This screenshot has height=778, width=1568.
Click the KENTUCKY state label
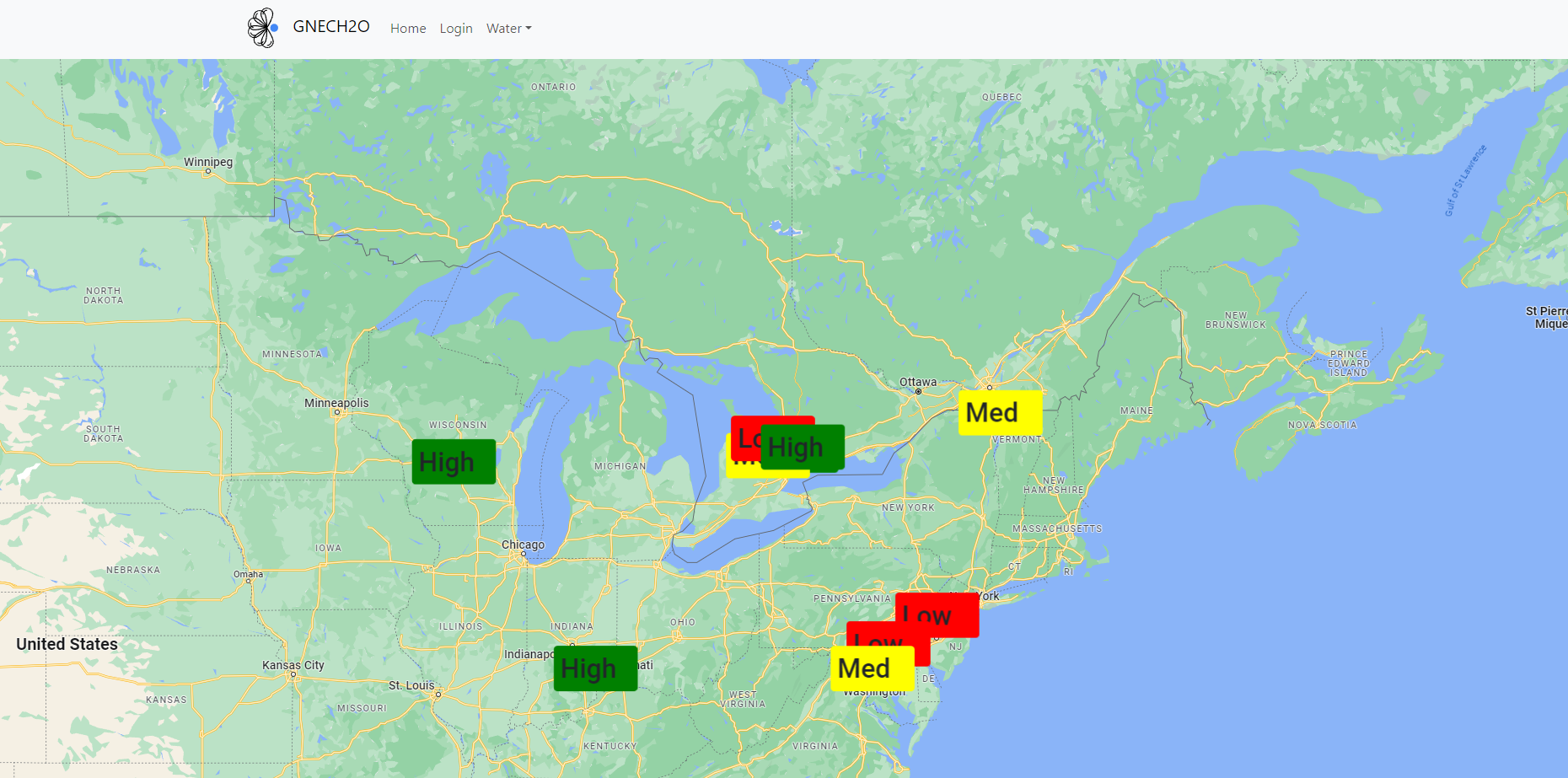[x=610, y=746]
